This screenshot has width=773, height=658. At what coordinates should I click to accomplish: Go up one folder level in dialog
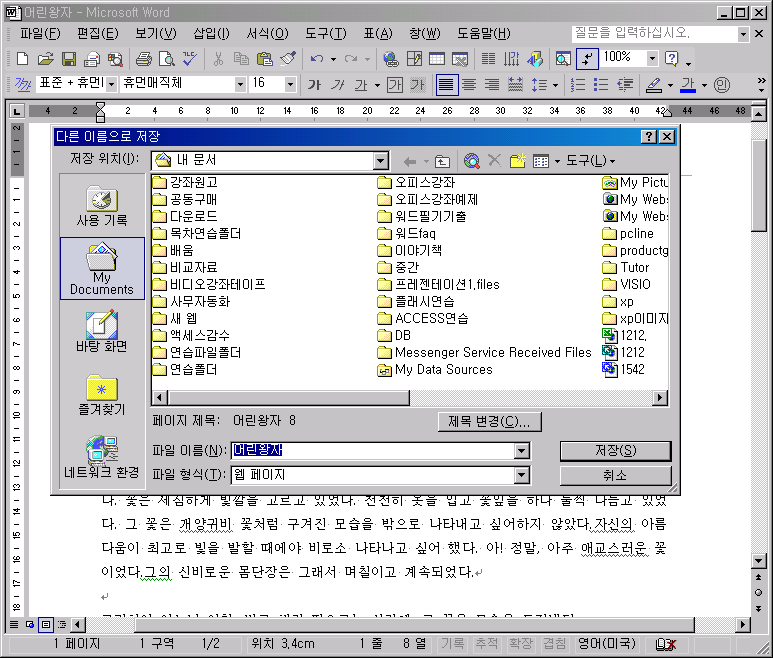pos(442,161)
